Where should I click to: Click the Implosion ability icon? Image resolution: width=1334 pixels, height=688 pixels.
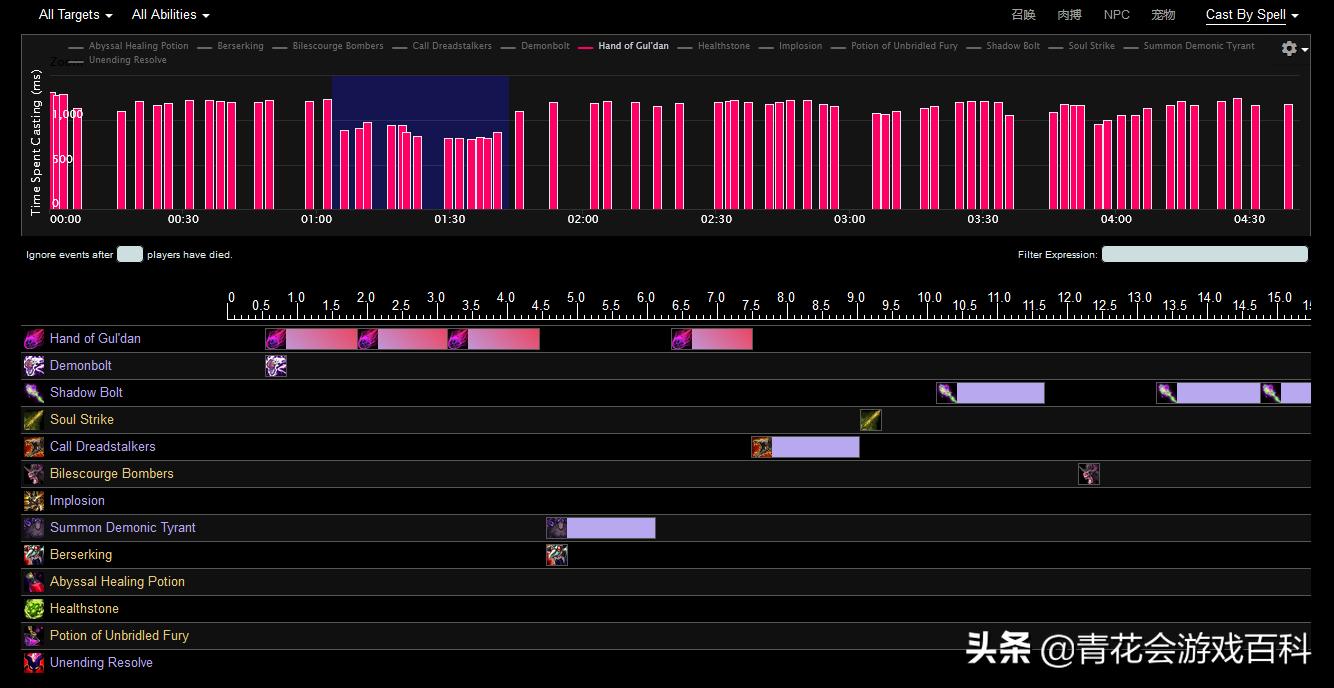[33, 500]
